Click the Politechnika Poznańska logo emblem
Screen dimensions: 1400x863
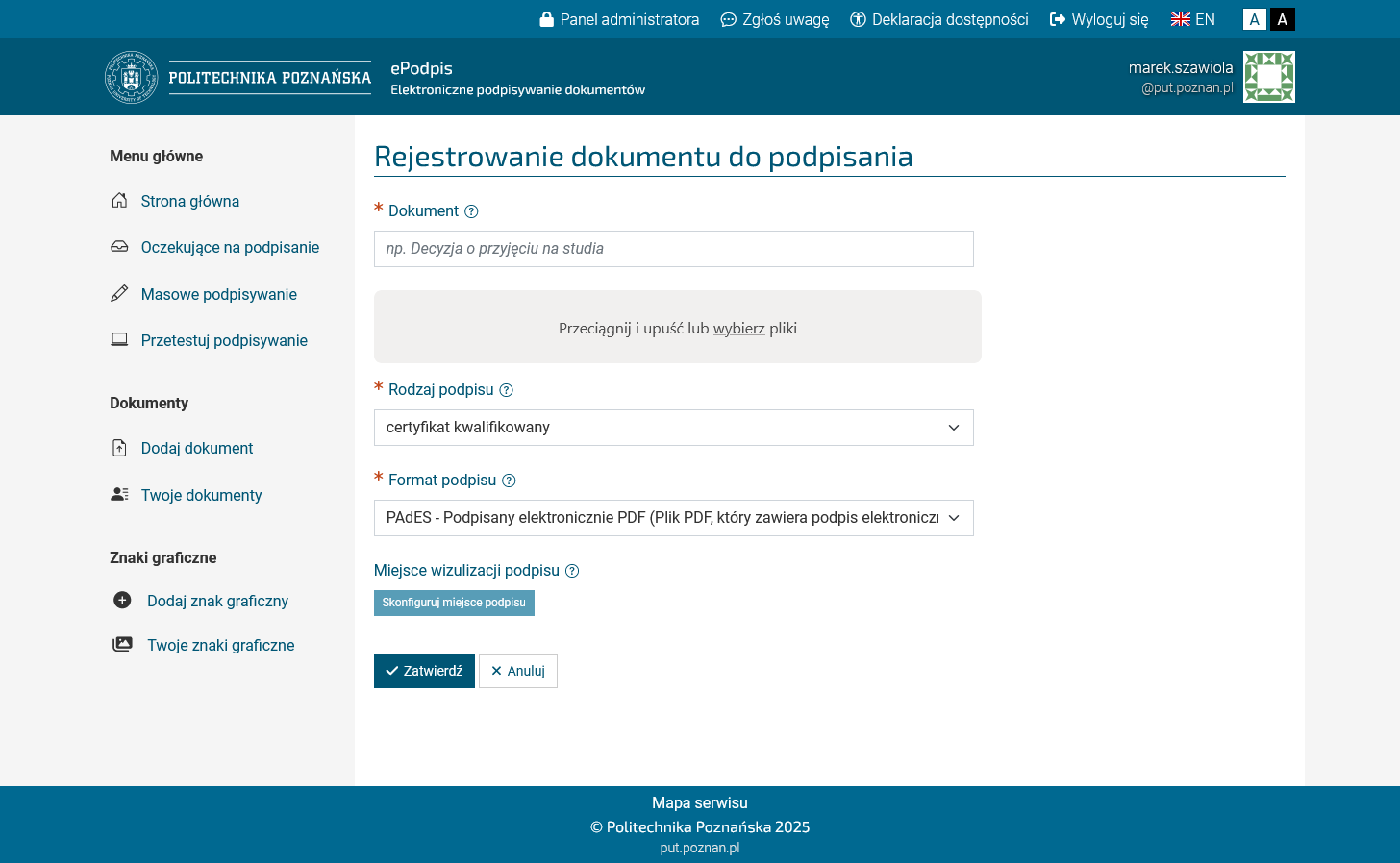point(131,77)
